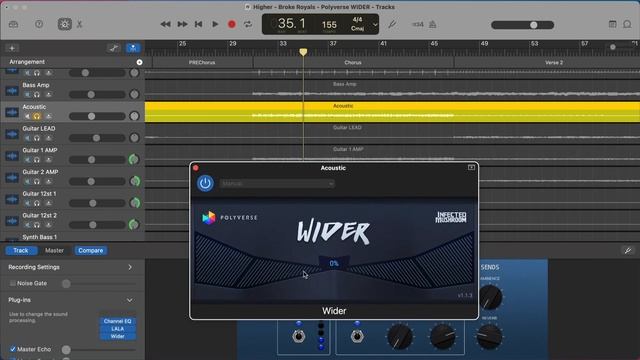Open the LALA plug-in slot
Screen dimensions: 640x360
[x=118, y=329]
